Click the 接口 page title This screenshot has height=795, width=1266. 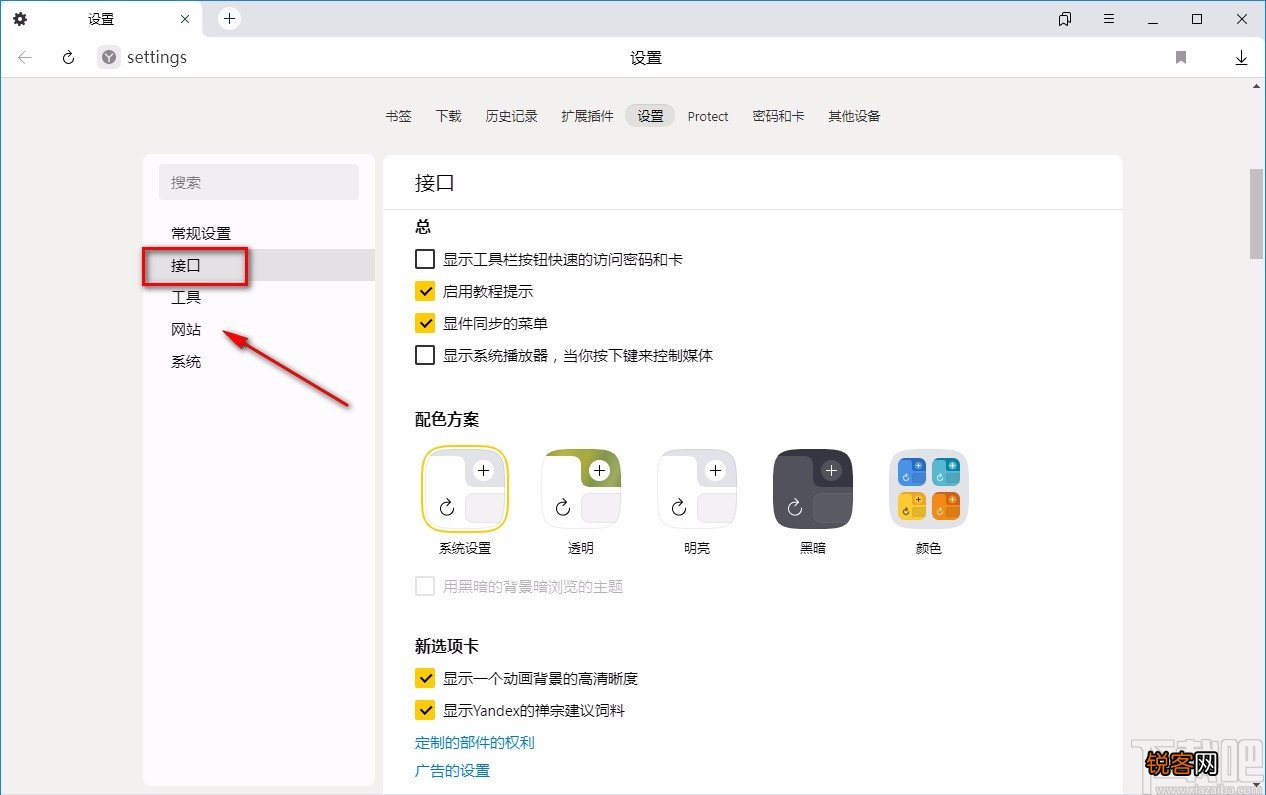click(435, 182)
